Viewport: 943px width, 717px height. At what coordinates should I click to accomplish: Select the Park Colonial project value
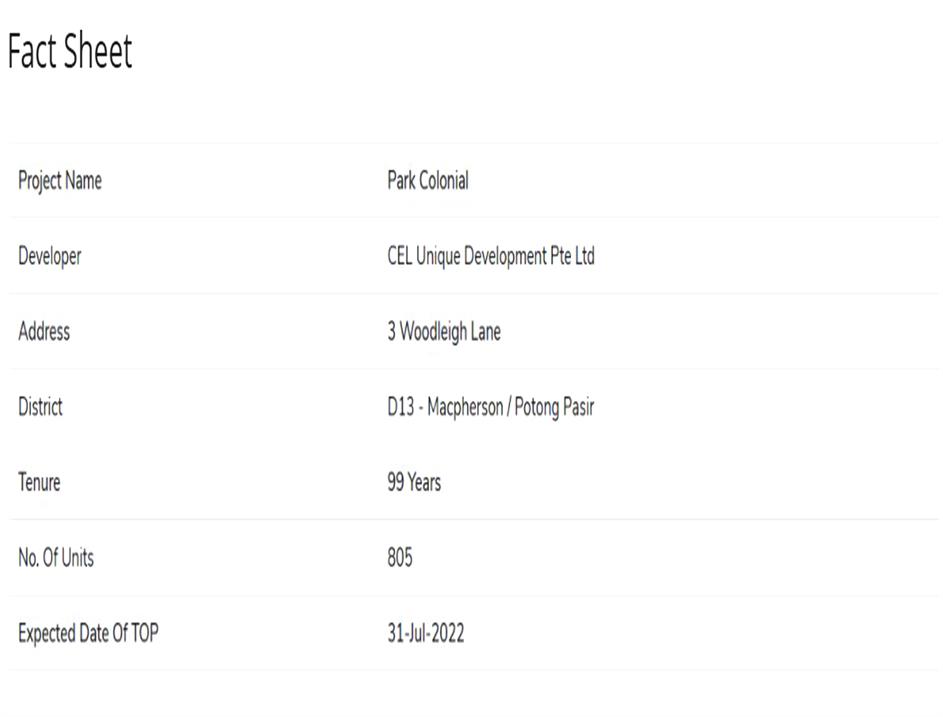tap(428, 181)
